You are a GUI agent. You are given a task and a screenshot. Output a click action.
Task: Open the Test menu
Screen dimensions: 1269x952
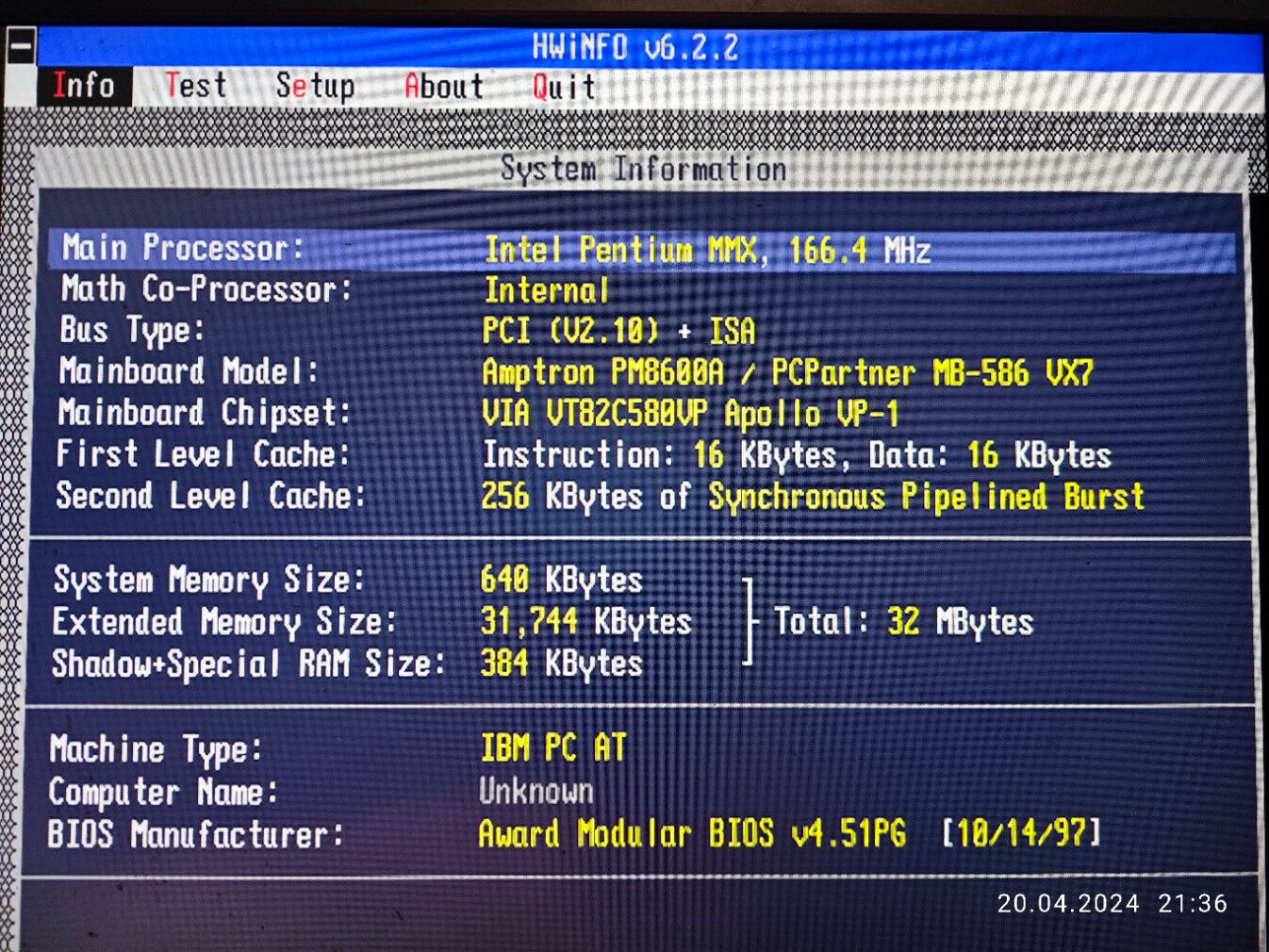pos(196,86)
